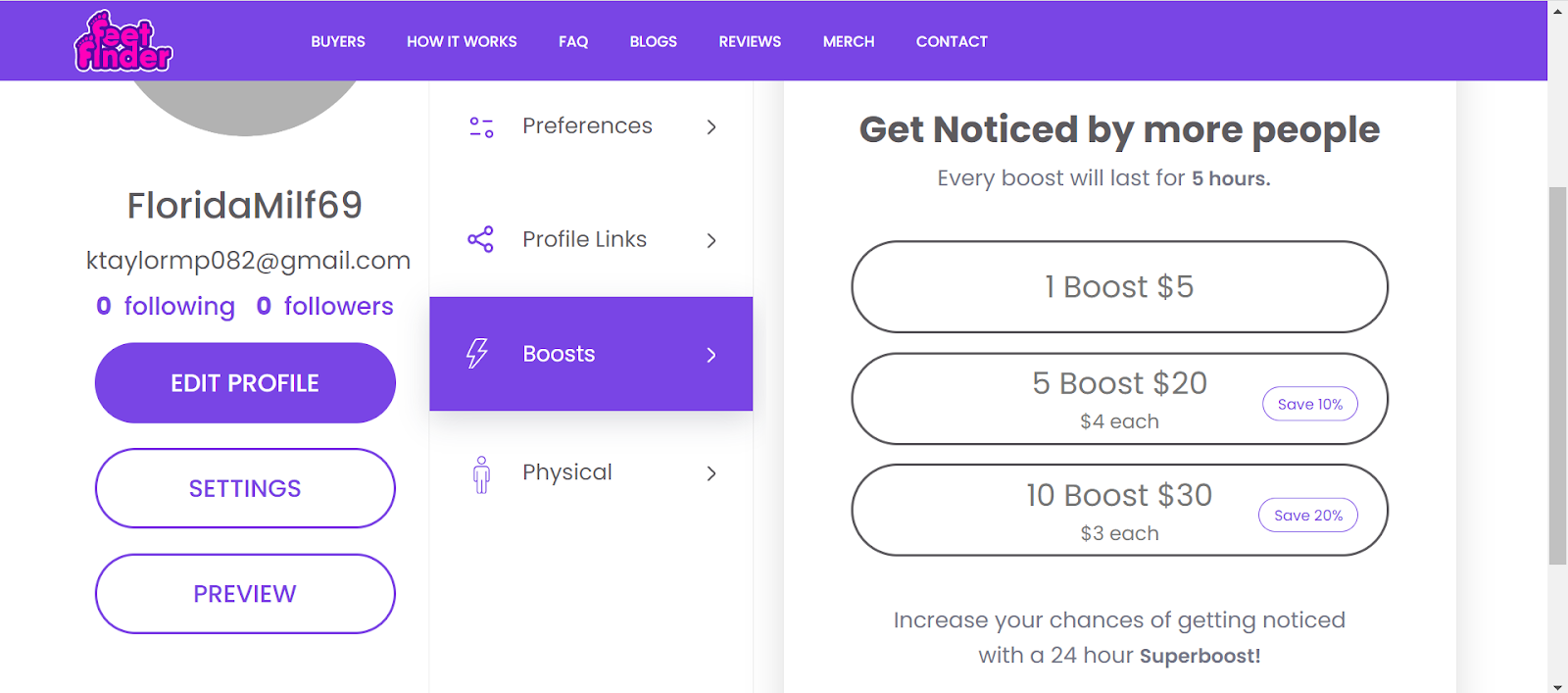Open the MERCH navigation link
1568x693 pixels.
click(849, 41)
